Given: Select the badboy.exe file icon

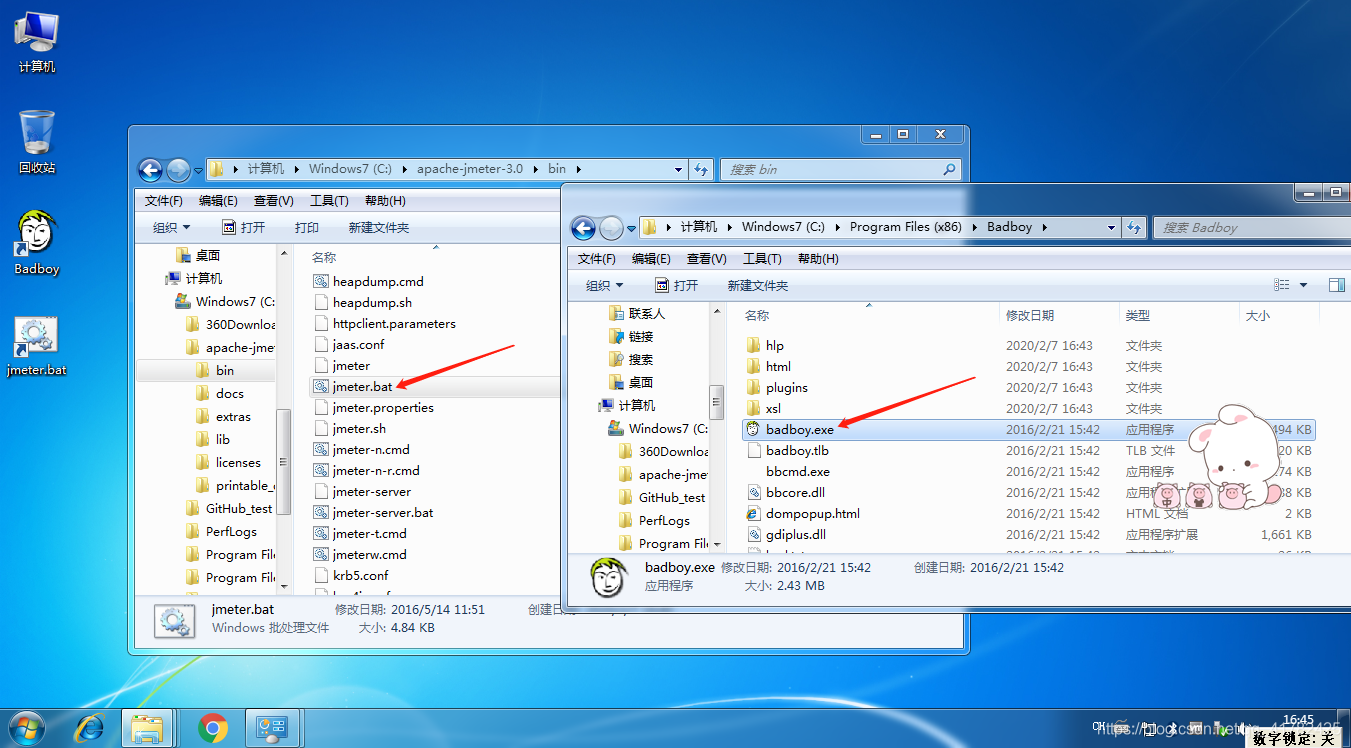Looking at the screenshot, I should point(753,429).
